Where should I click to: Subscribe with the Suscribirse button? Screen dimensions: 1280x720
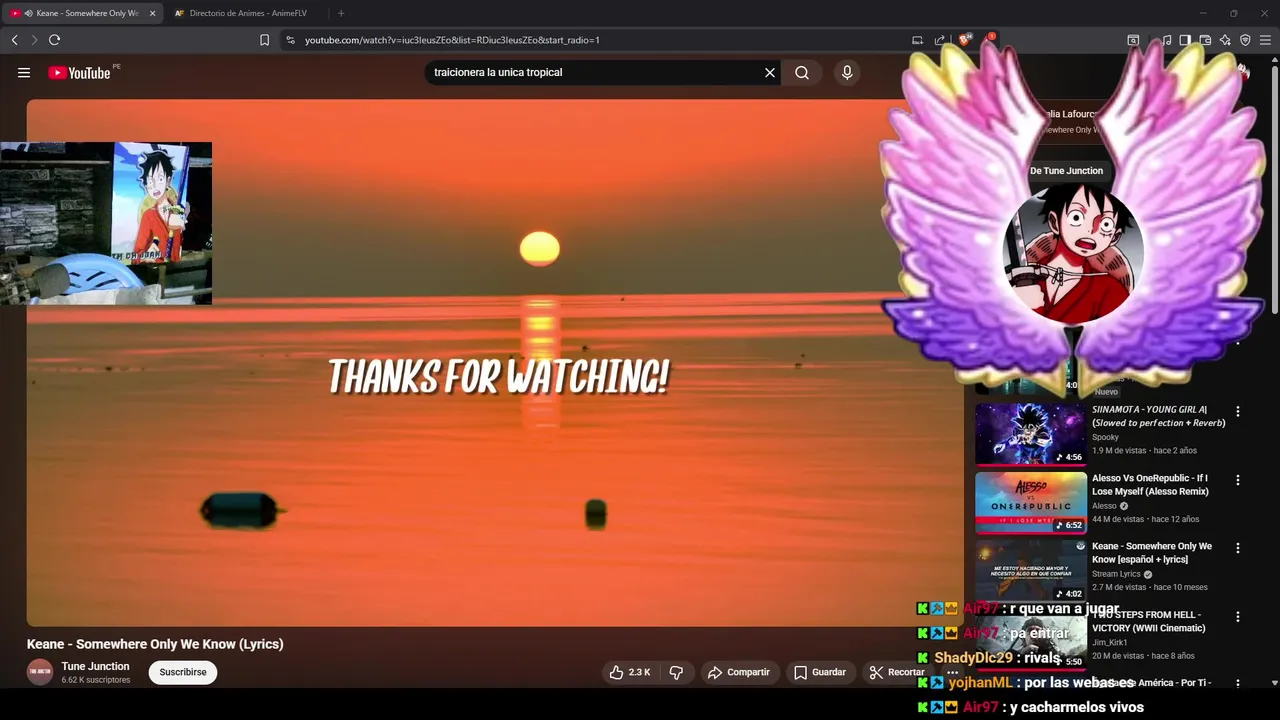click(x=183, y=672)
